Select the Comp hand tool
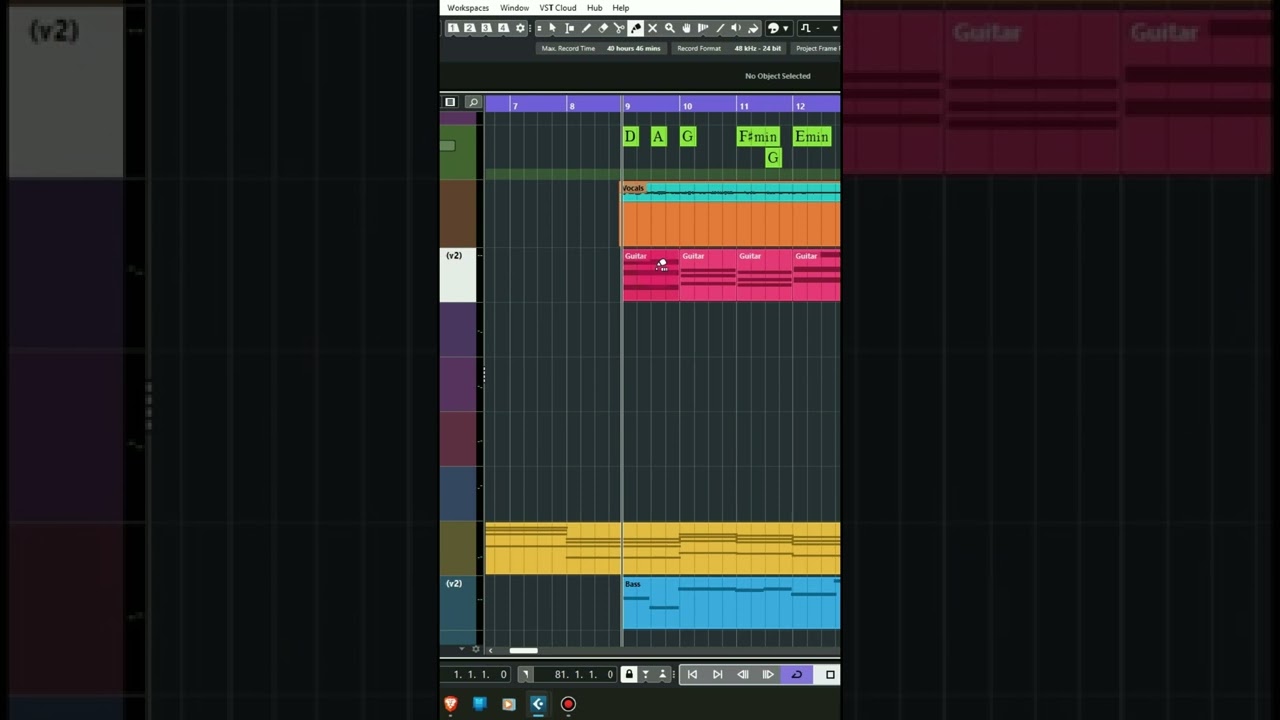This screenshot has height=720, width=1280. point(686,28)
